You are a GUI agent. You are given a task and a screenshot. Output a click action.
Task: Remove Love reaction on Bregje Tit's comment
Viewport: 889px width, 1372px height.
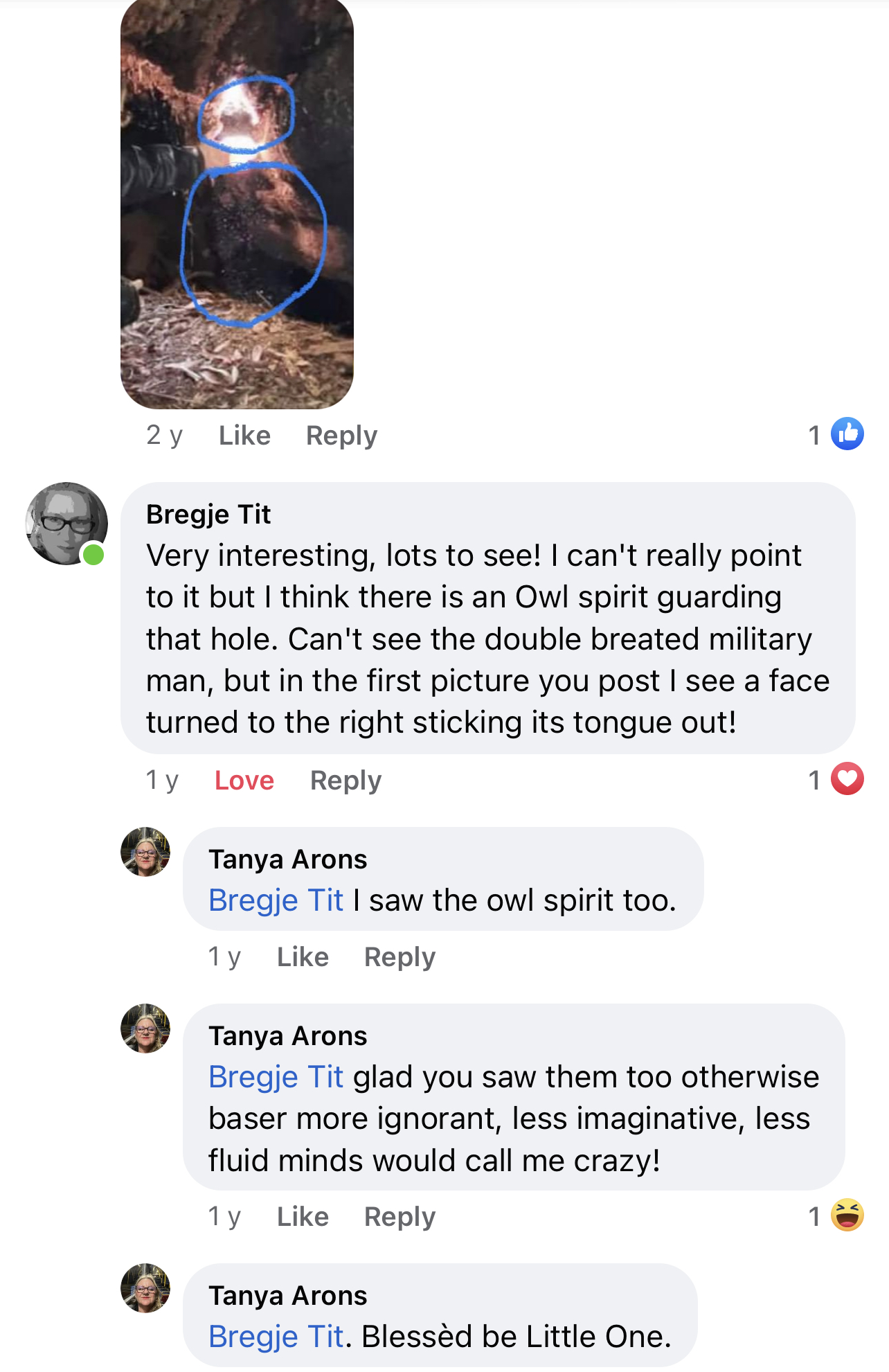coord(244,781)
